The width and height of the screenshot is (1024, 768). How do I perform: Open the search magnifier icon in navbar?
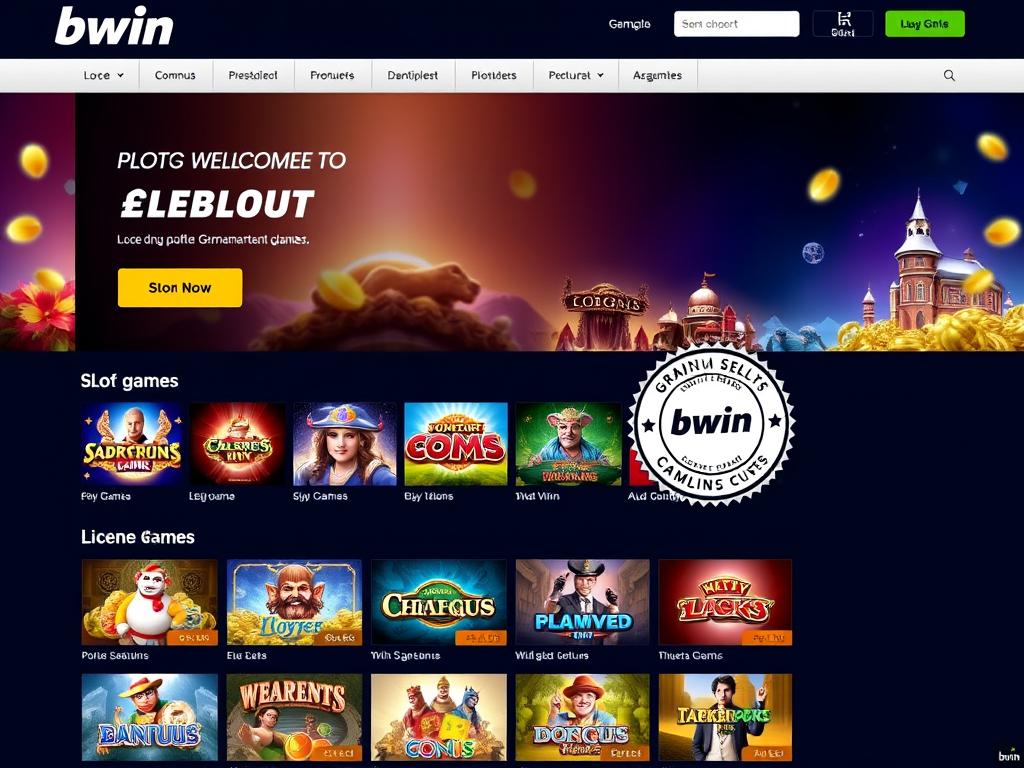(949, 75)
